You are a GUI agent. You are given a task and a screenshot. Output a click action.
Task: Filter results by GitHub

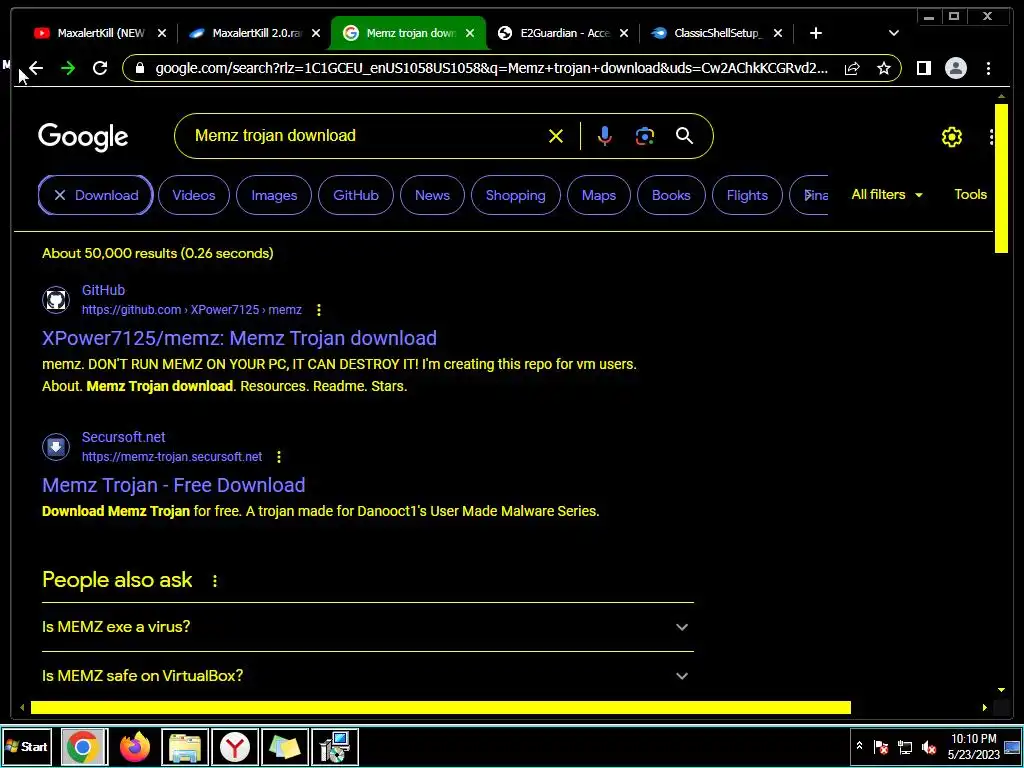coord(356,195)
